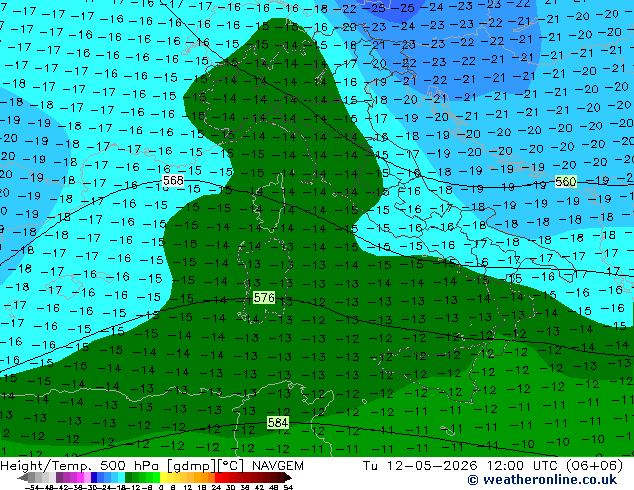Viewport: 634px width, 490px height.
Task: Click the bright red swatch in the color scale
Action: [x=218, y=478]
